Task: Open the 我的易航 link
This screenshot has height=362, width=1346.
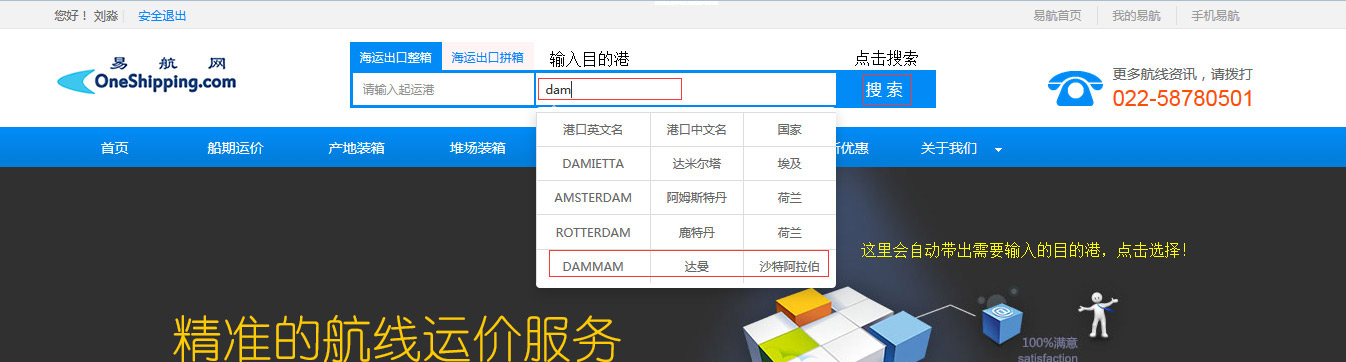Action: click(x=1136, y=16)
